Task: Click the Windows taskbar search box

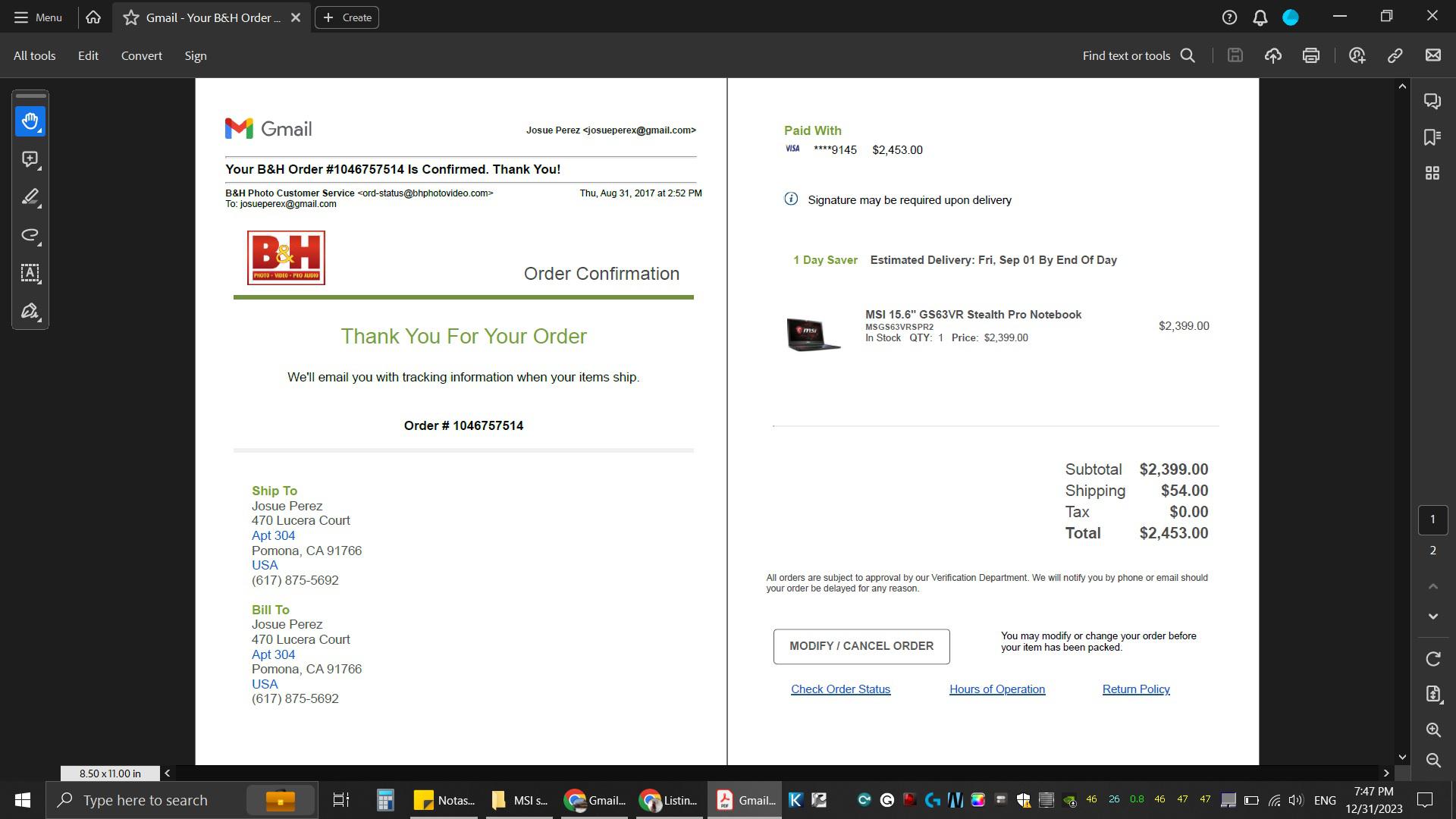Action: [x=182, y=800]
